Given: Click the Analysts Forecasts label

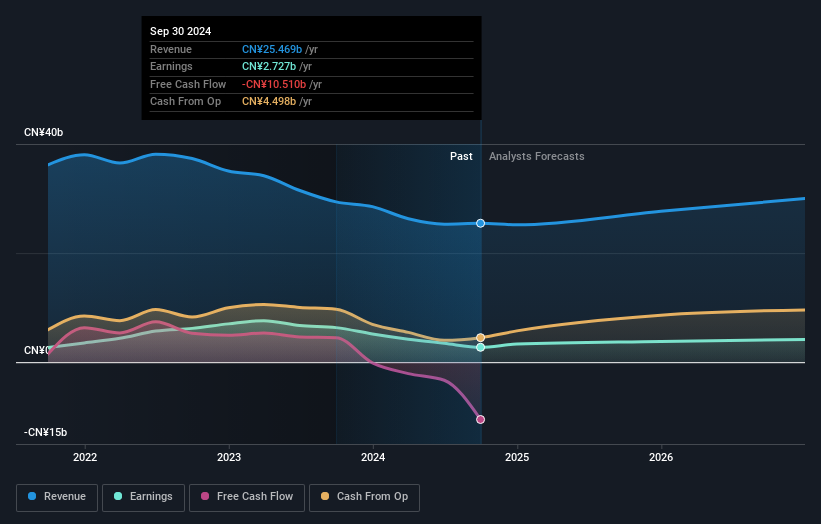Looking at the screenshot, I should [537, 157].
